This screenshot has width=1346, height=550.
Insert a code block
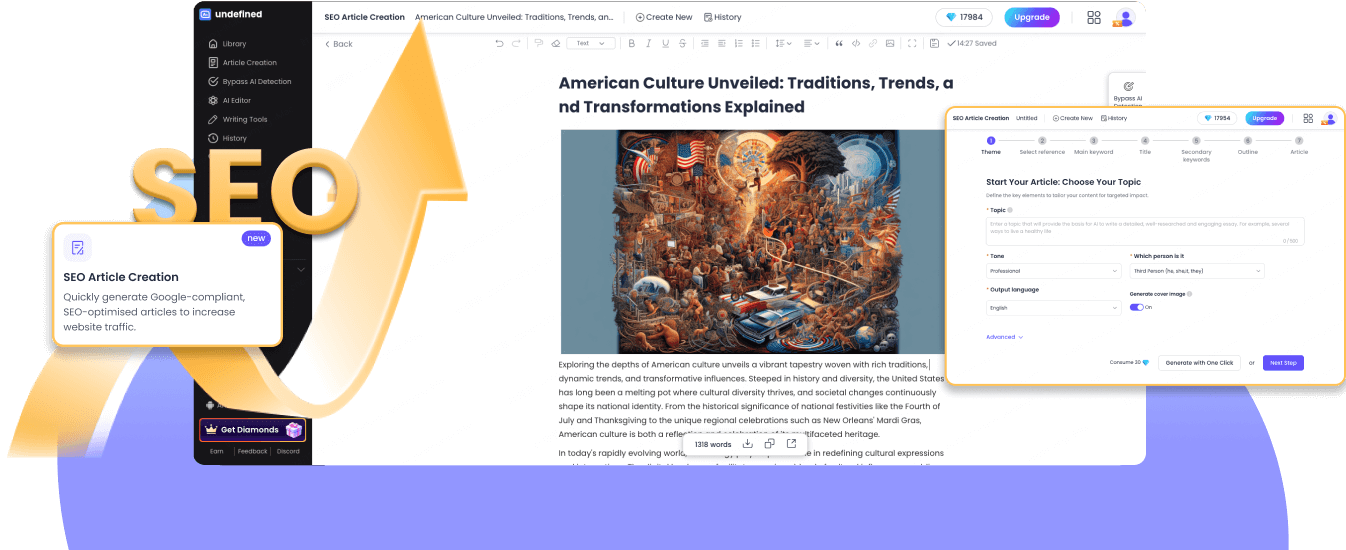[x=856, y=43]
